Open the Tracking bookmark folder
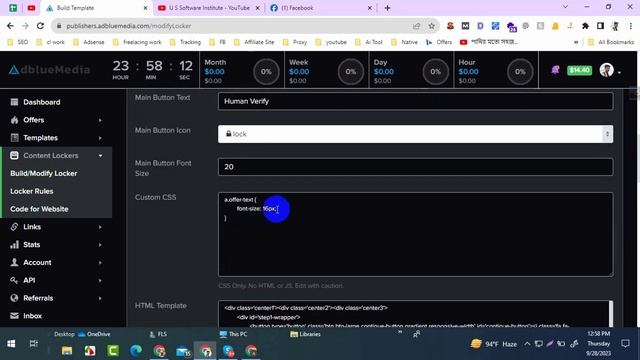Image resolution: width=640 pixels, height=360 pixels. pyautogui.click(x=186, y=42)
